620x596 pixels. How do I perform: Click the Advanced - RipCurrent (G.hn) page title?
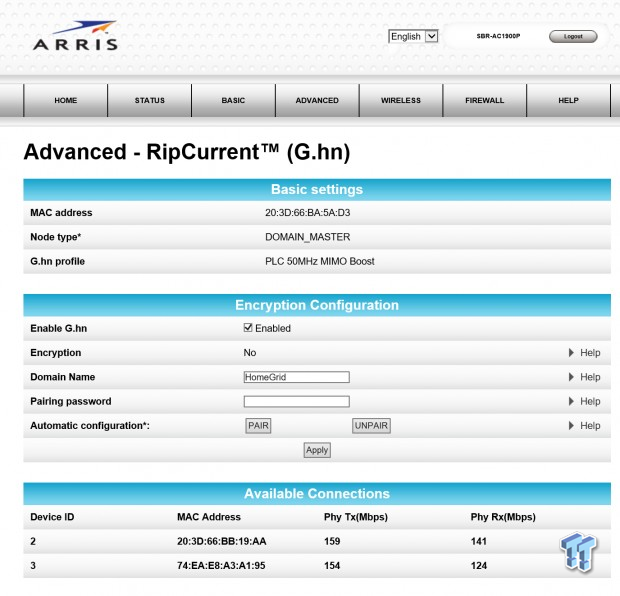[x=187, y=152]
